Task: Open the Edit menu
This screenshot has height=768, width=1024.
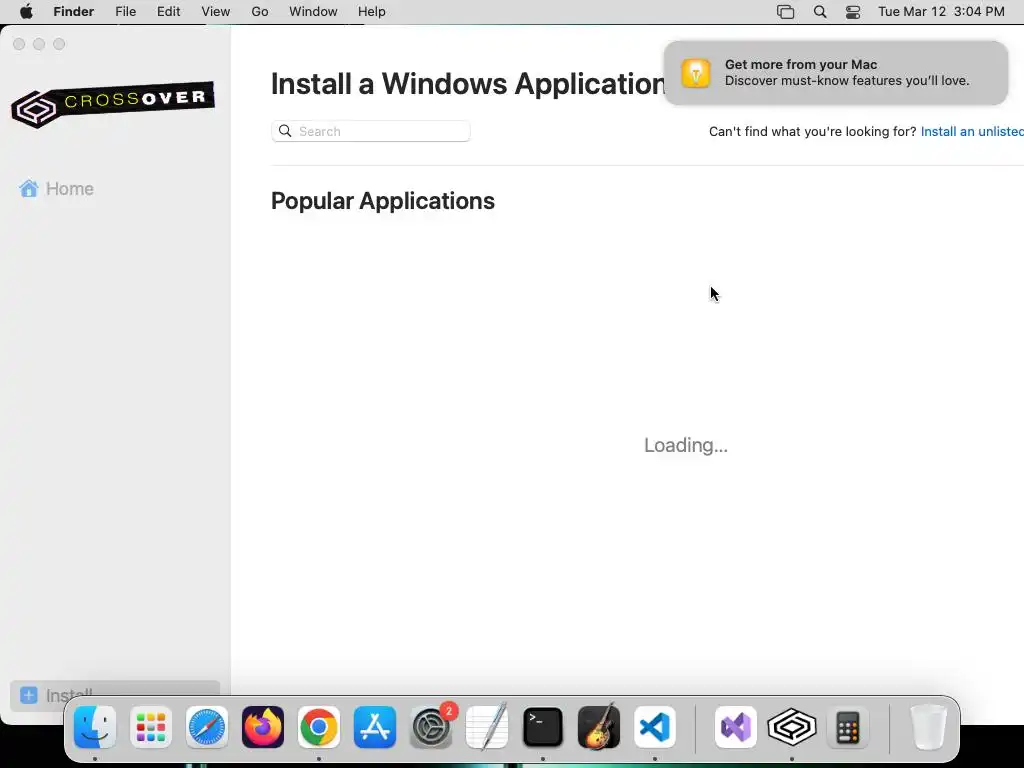Action: pyautogui.click(x=168, y=12)
